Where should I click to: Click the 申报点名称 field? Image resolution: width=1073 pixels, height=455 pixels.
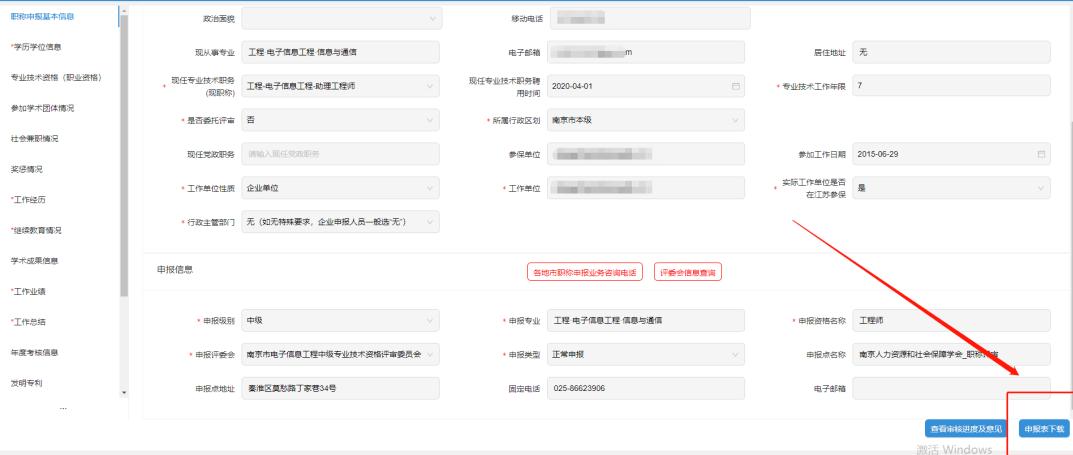pyautogui.click(x=951, y=354)
